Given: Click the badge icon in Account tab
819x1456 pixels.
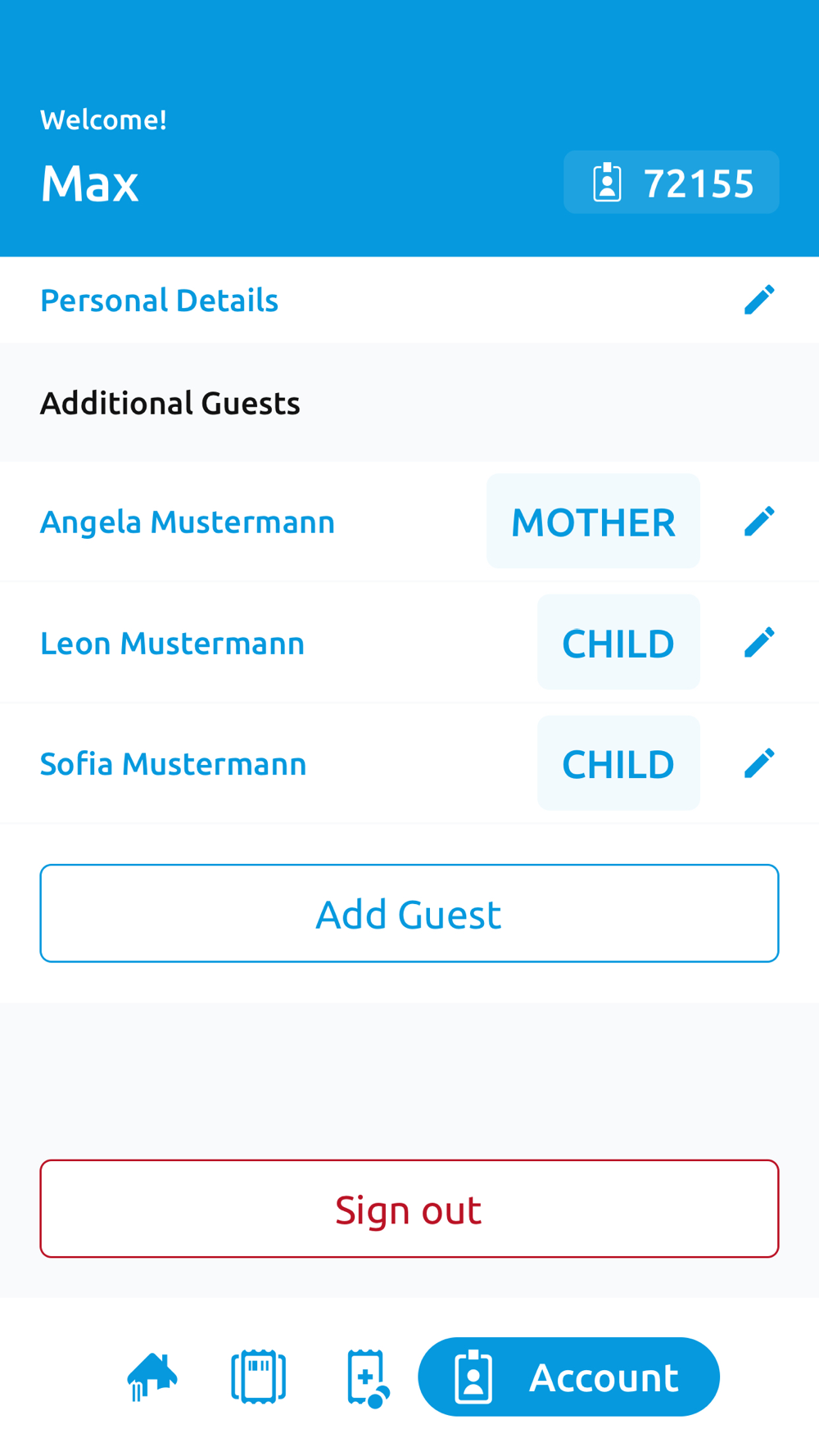Looking at the screenshot, I should pos(473,1377).
